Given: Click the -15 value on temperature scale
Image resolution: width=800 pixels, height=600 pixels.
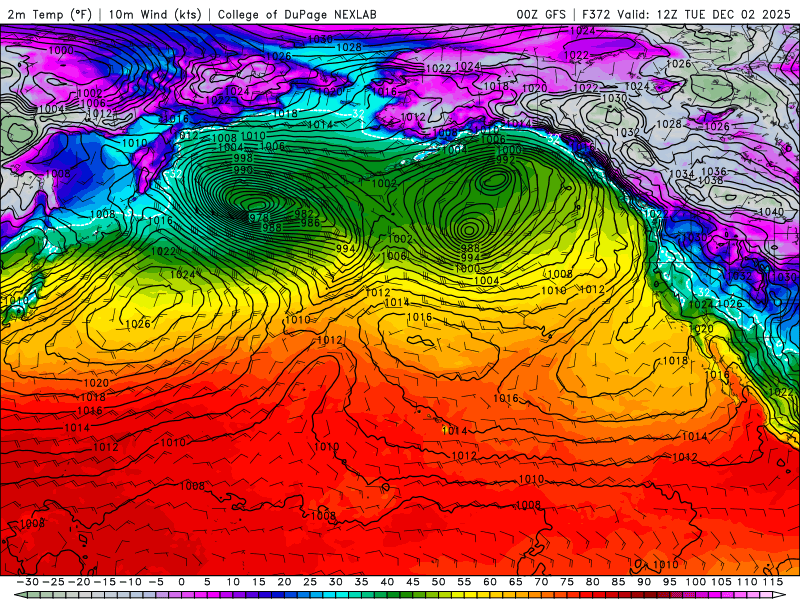Looking at the screenshot, I should (105, 582).
